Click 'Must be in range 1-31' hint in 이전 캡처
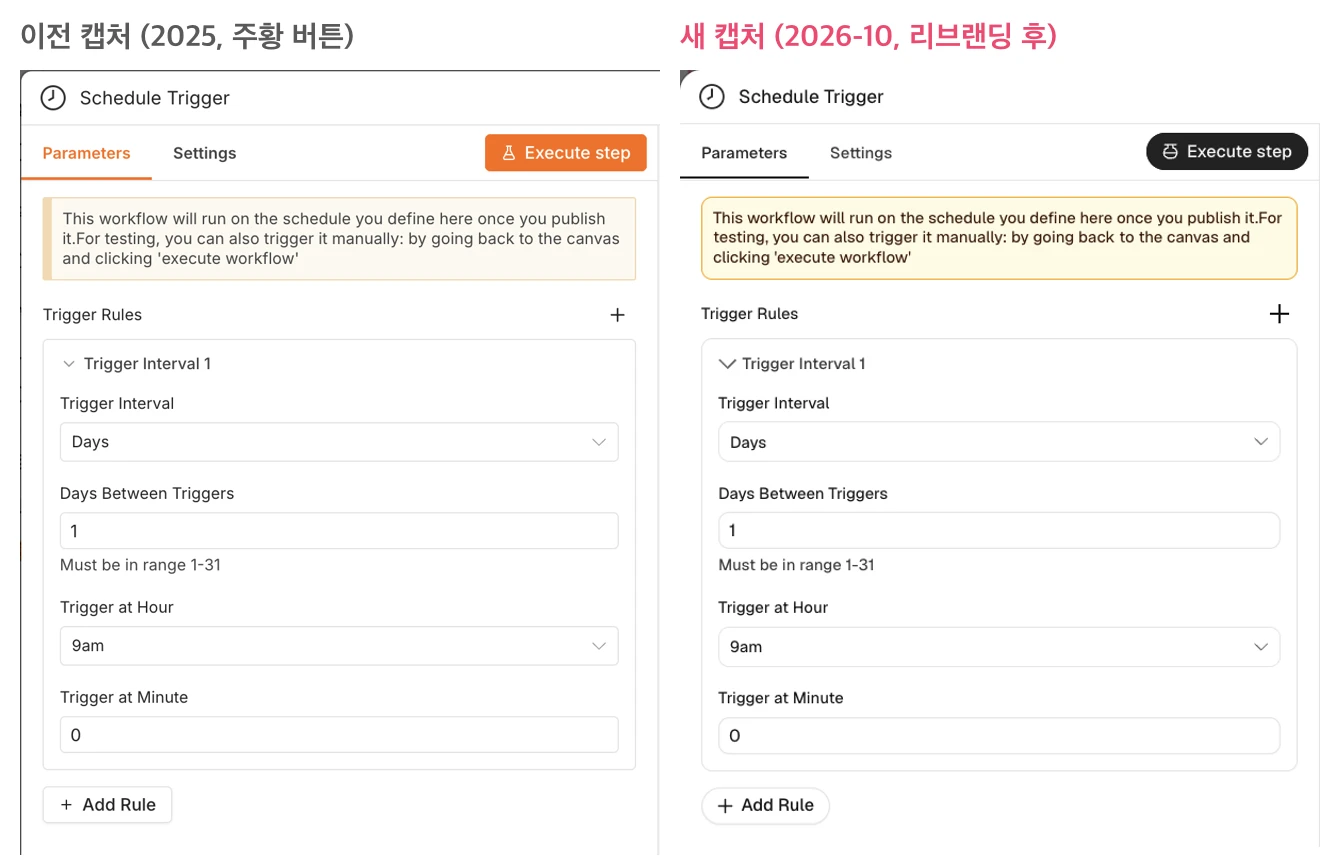This screenshot has width=1340, height=865. coord(140,565)
